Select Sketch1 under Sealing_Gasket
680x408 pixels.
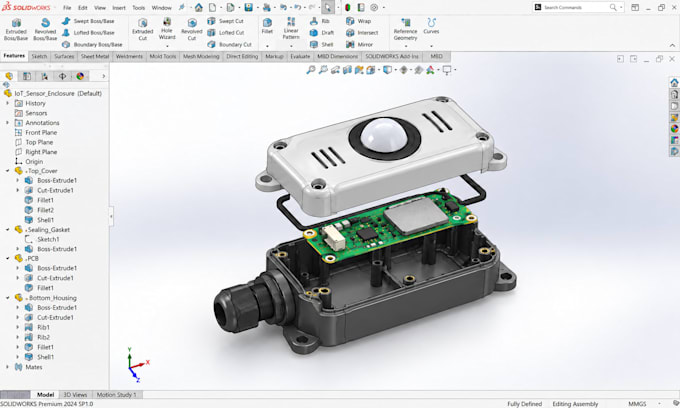pyautogui.click(x=42, y=239)
